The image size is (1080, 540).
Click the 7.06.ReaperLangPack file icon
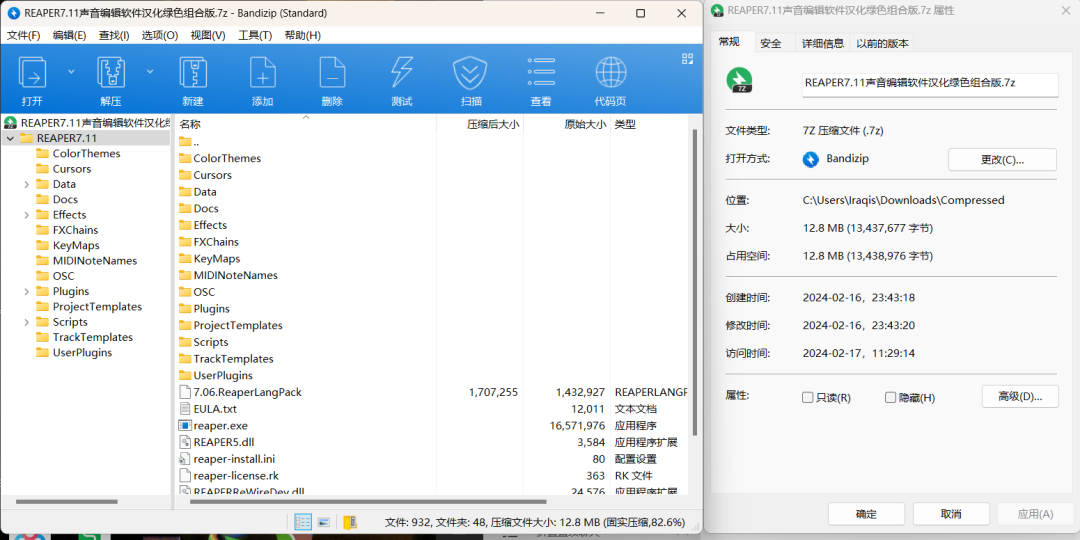(184, 392)
